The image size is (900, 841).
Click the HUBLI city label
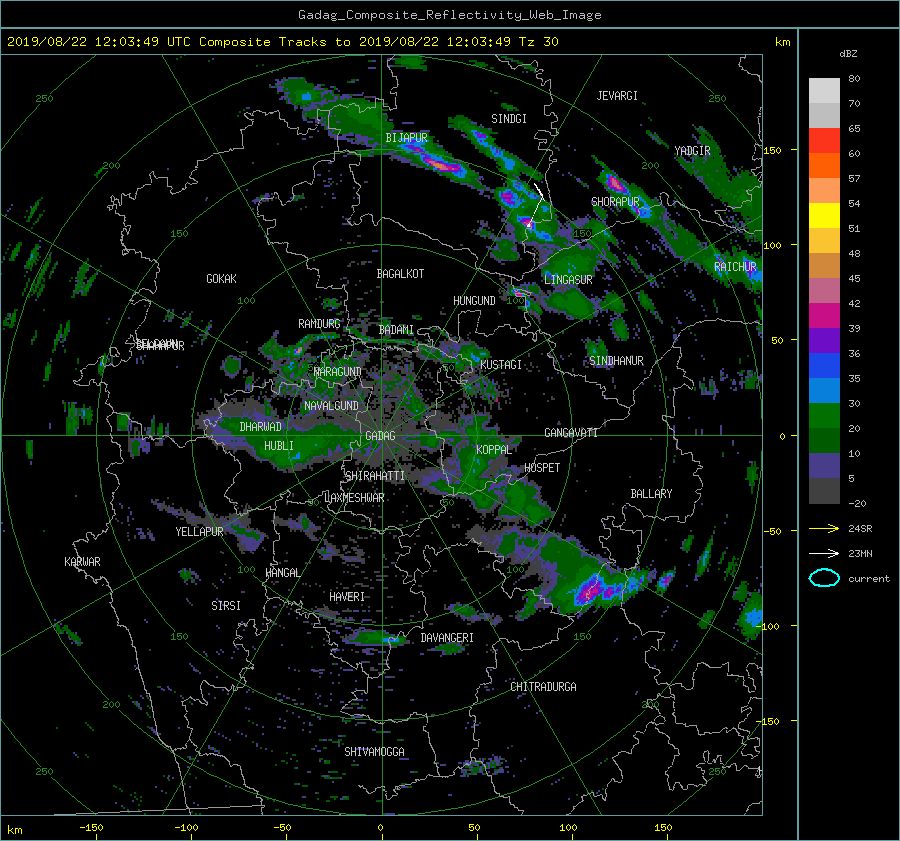coord(279,446)
